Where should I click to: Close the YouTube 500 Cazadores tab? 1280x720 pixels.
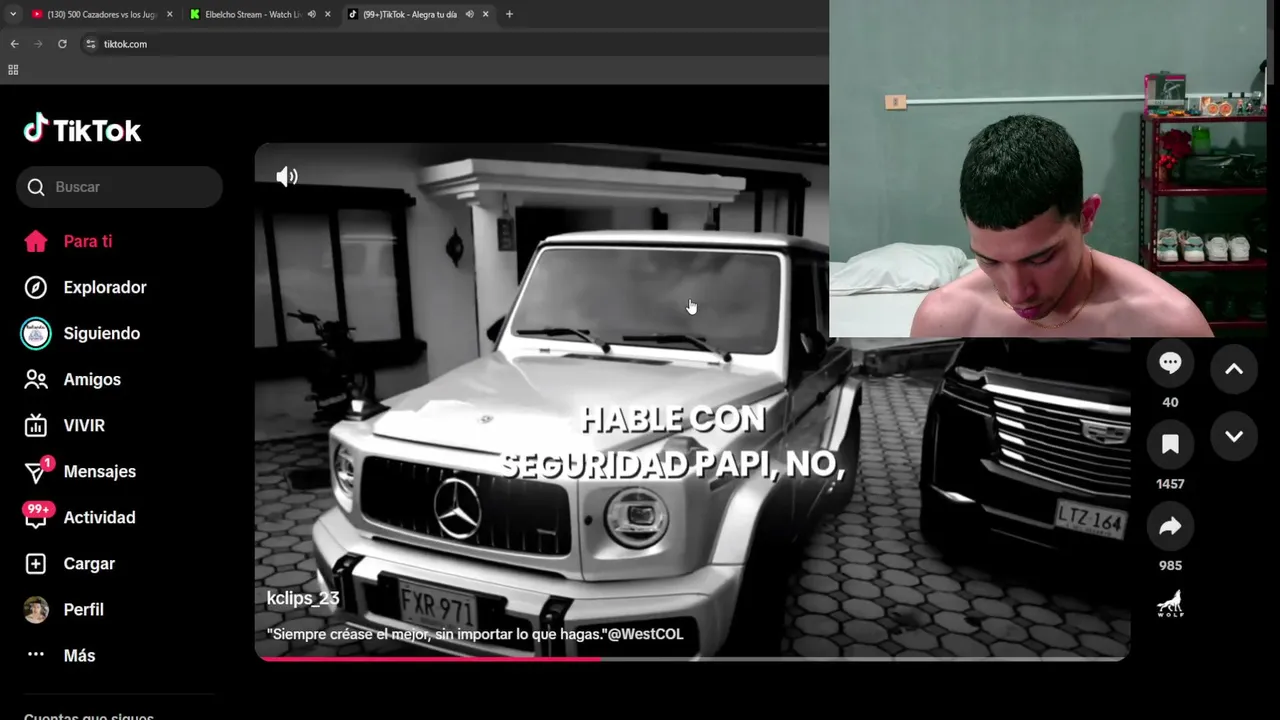(169, 14)
